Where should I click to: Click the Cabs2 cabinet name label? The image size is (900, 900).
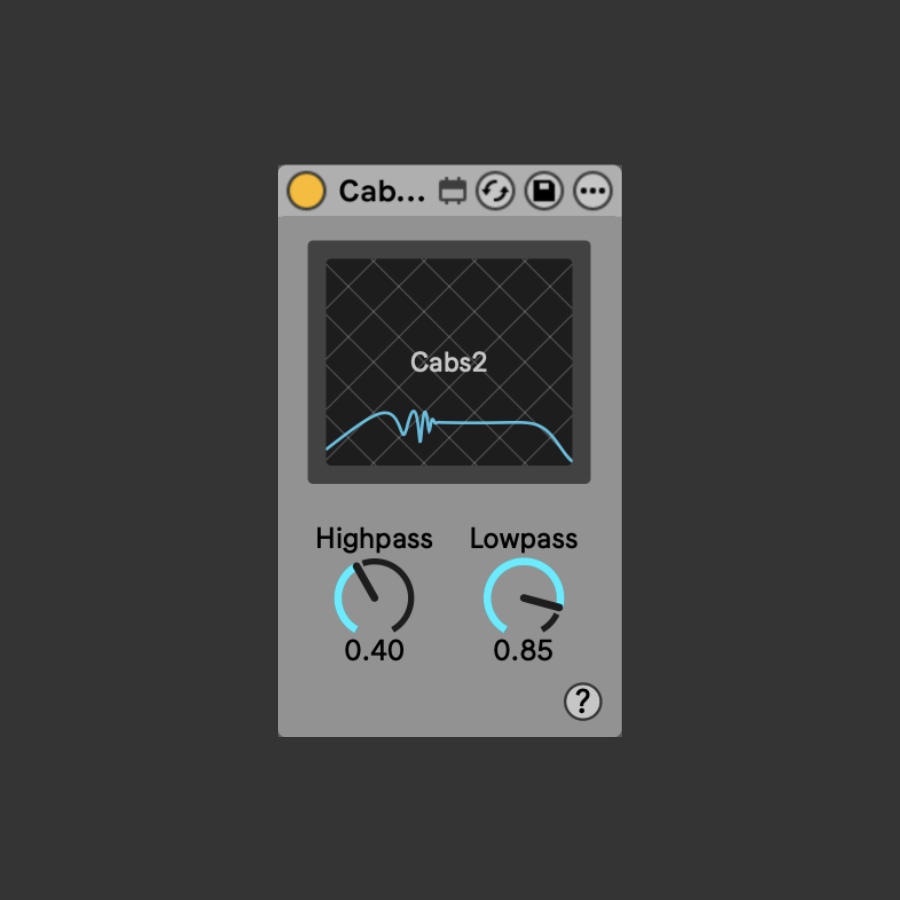click(x=449, y=362)
